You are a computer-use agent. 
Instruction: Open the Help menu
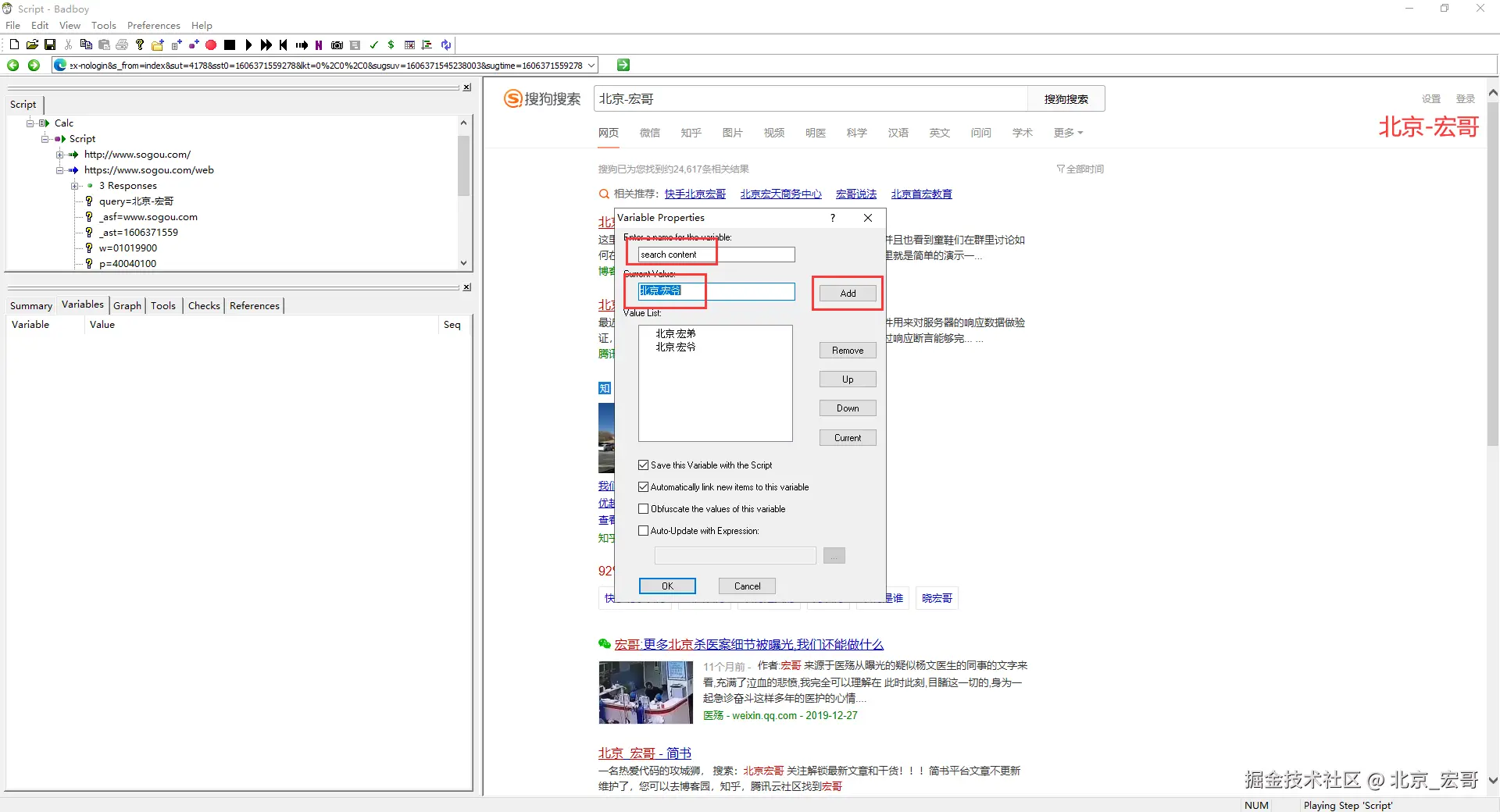[202, 26]
